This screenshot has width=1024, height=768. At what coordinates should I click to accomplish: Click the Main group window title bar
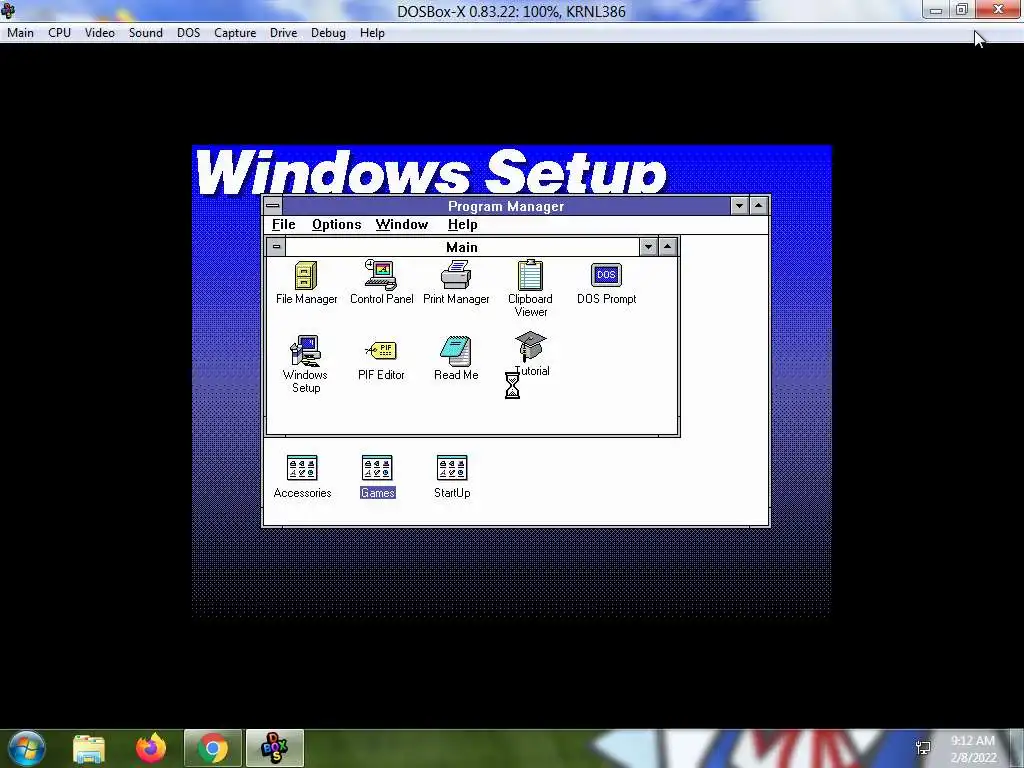tap(462, 247)
